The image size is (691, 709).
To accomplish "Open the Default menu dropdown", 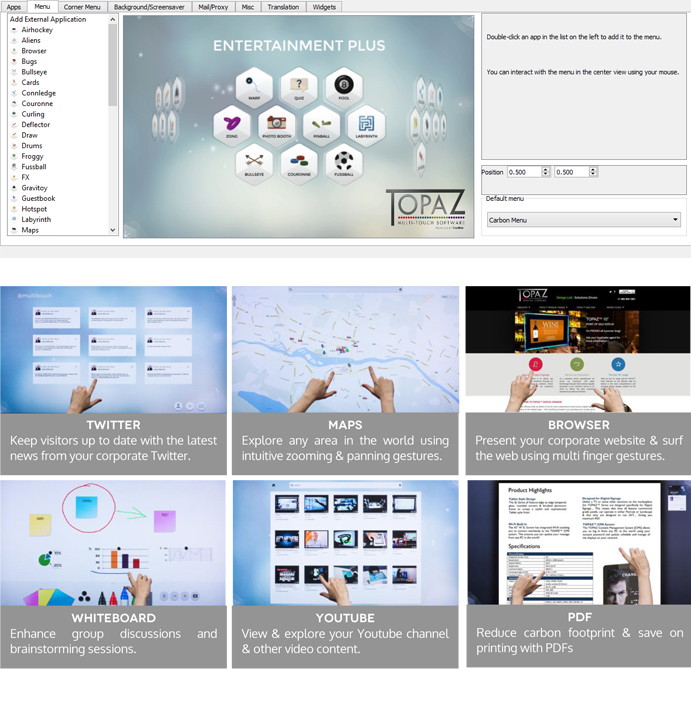I will point(583,220).
